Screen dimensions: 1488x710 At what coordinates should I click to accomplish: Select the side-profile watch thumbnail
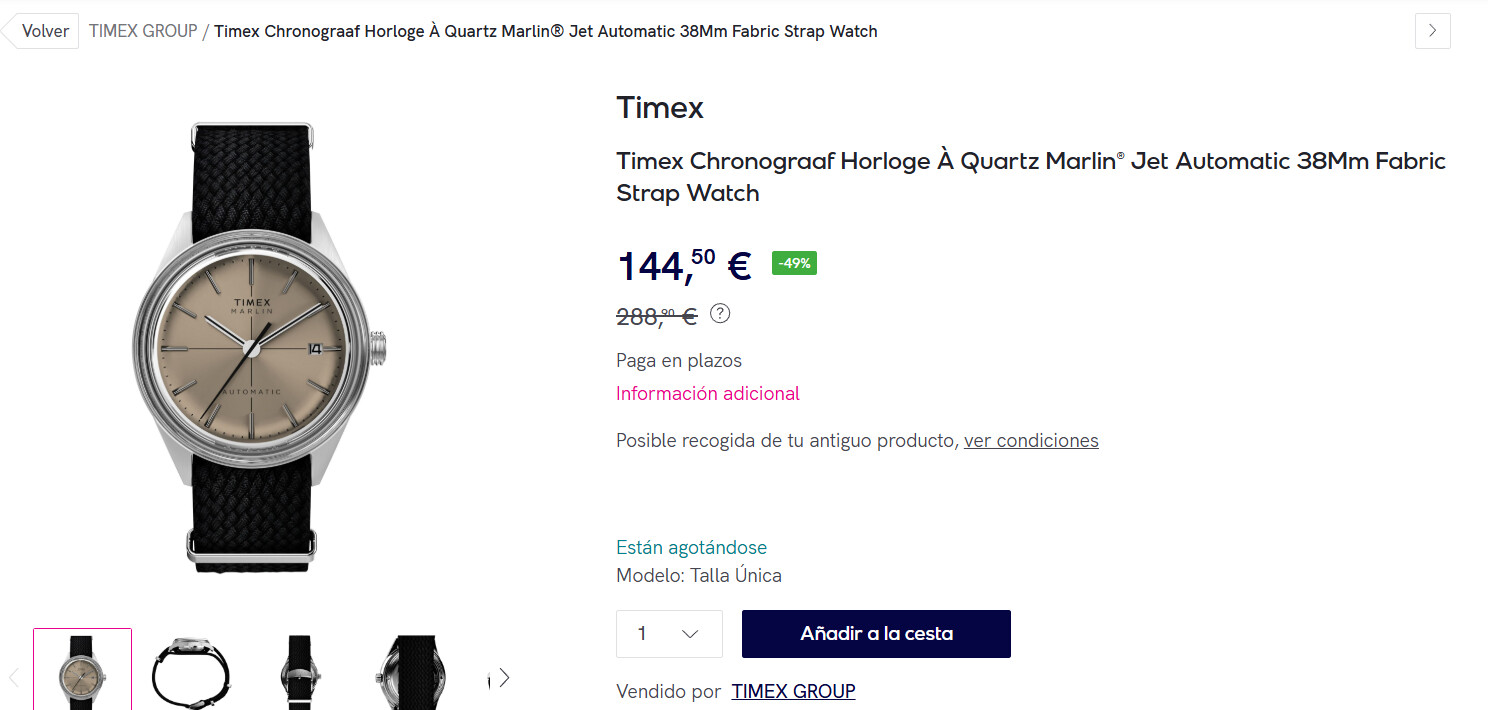click(190, 670)
